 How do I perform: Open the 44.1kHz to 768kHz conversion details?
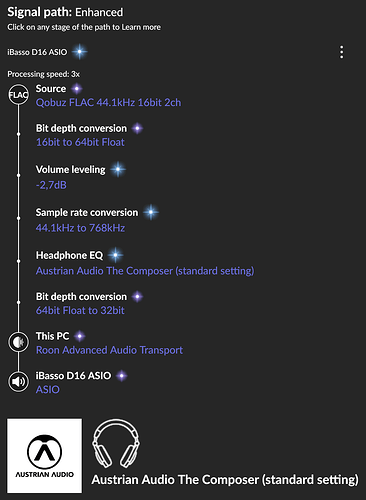80,228
